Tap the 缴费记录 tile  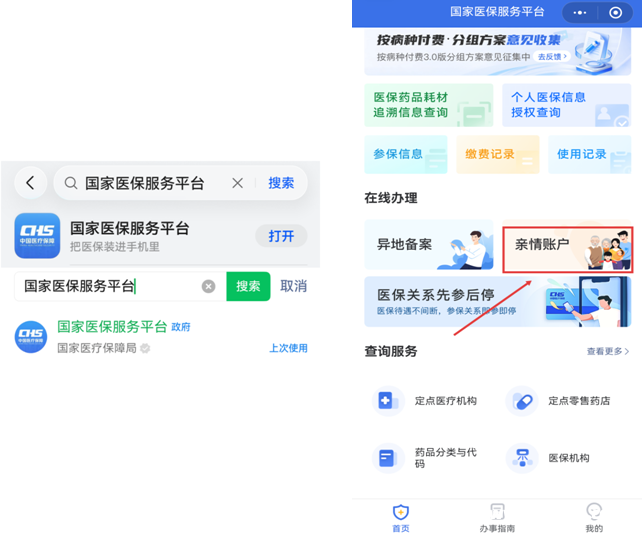click(x=497, y=154)
